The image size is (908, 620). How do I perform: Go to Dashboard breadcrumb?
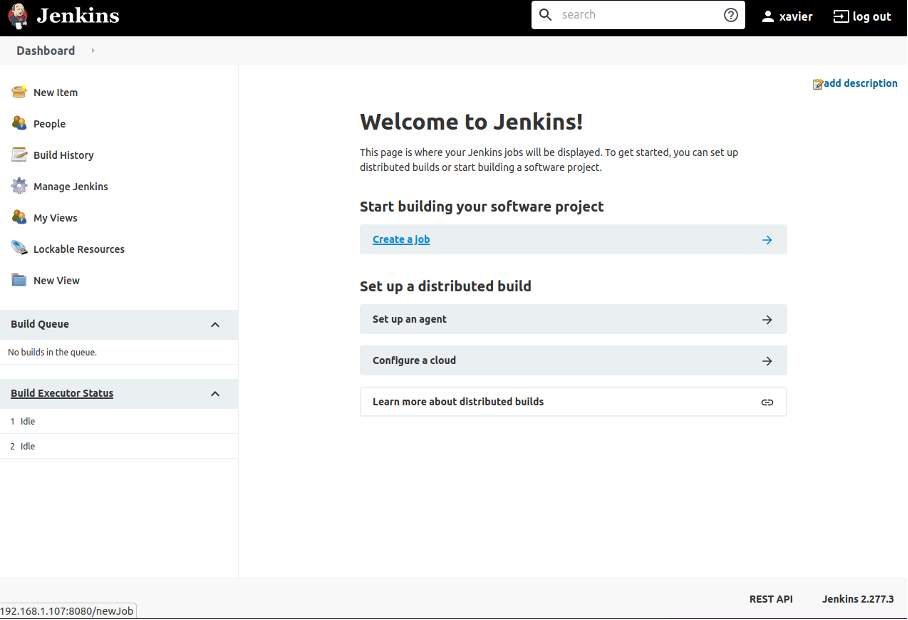tap(46, 51)
